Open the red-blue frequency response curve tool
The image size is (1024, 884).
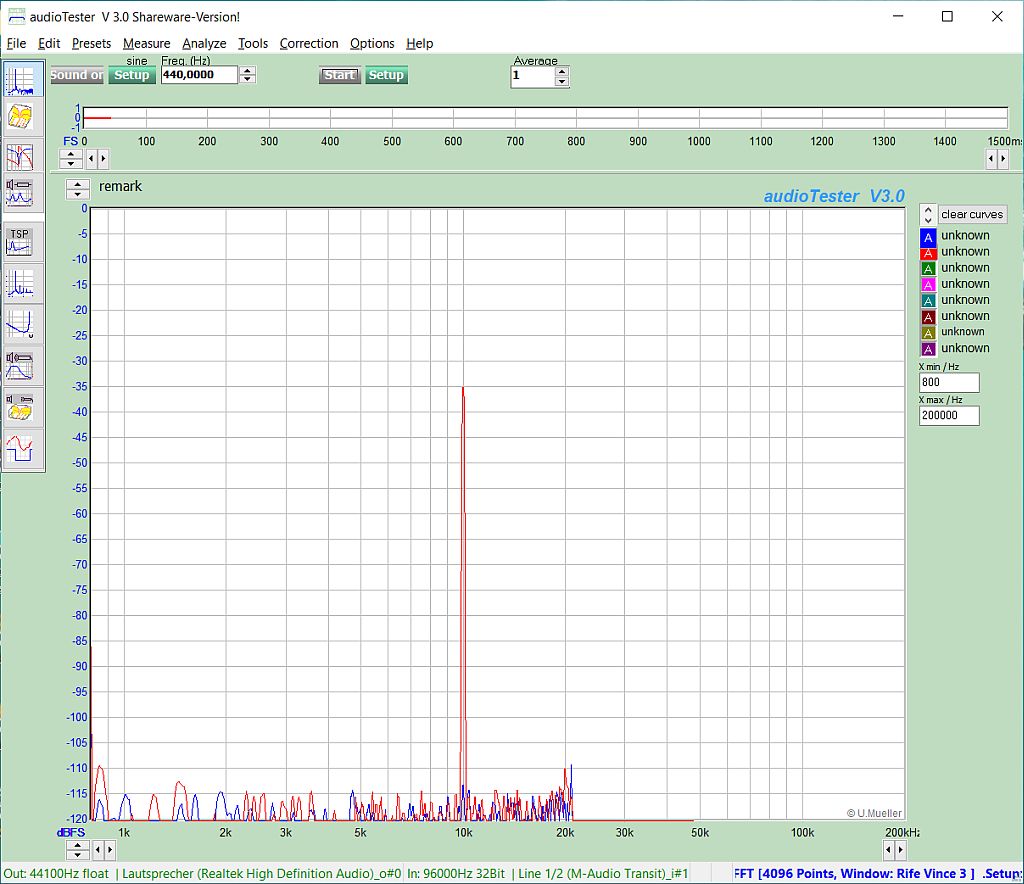click(20, 157)
